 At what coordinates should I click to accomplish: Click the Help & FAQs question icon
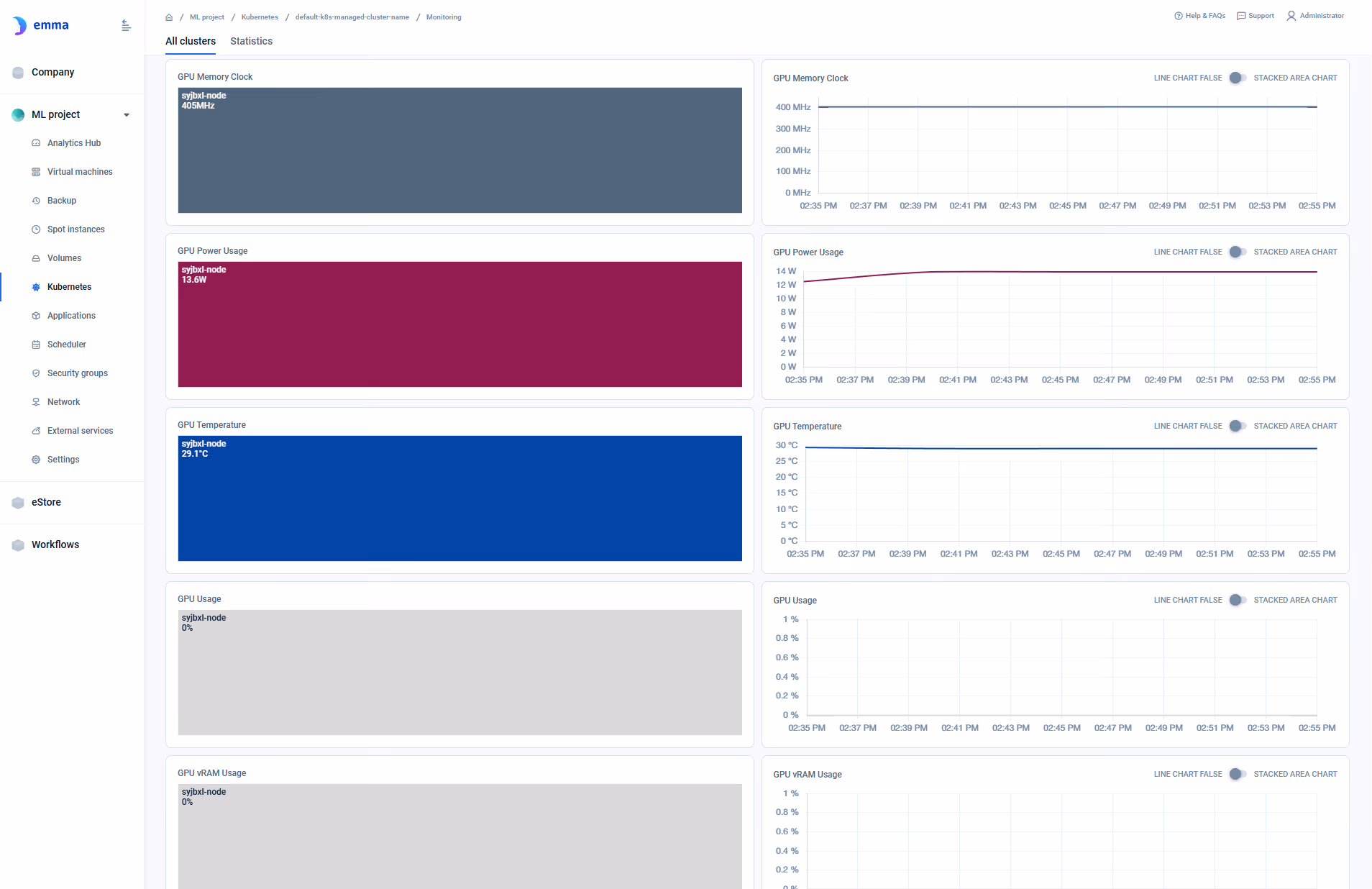tap(1179, 16)
